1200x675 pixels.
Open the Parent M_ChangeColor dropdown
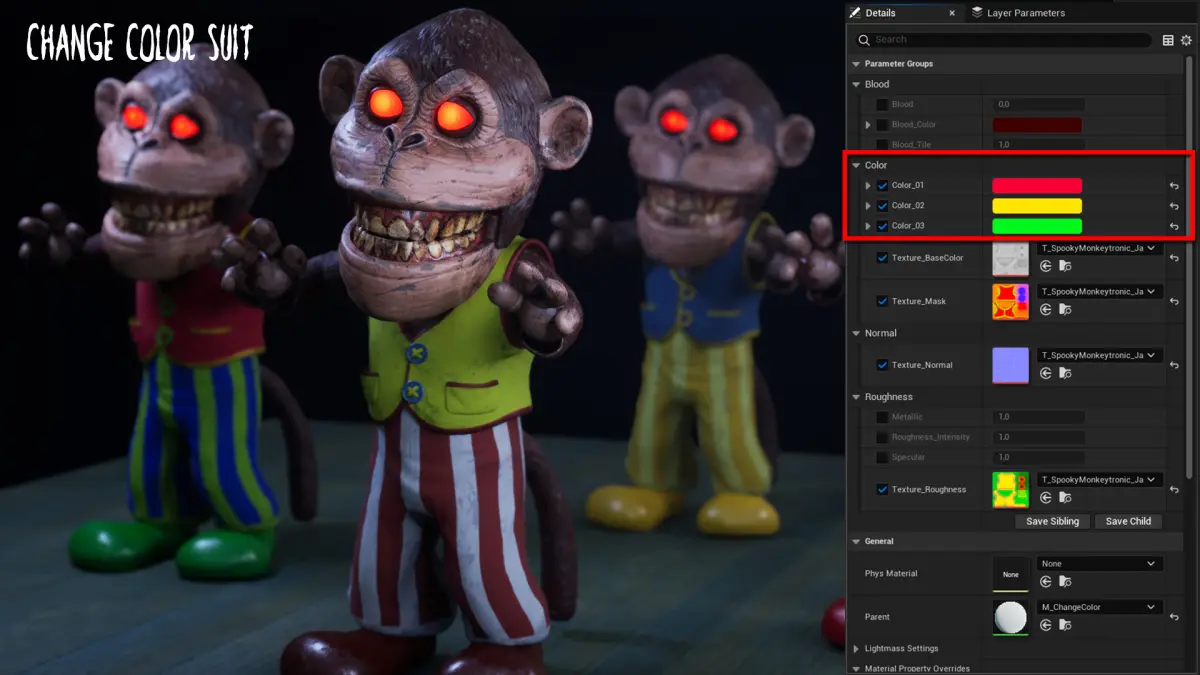point(1099,607)
